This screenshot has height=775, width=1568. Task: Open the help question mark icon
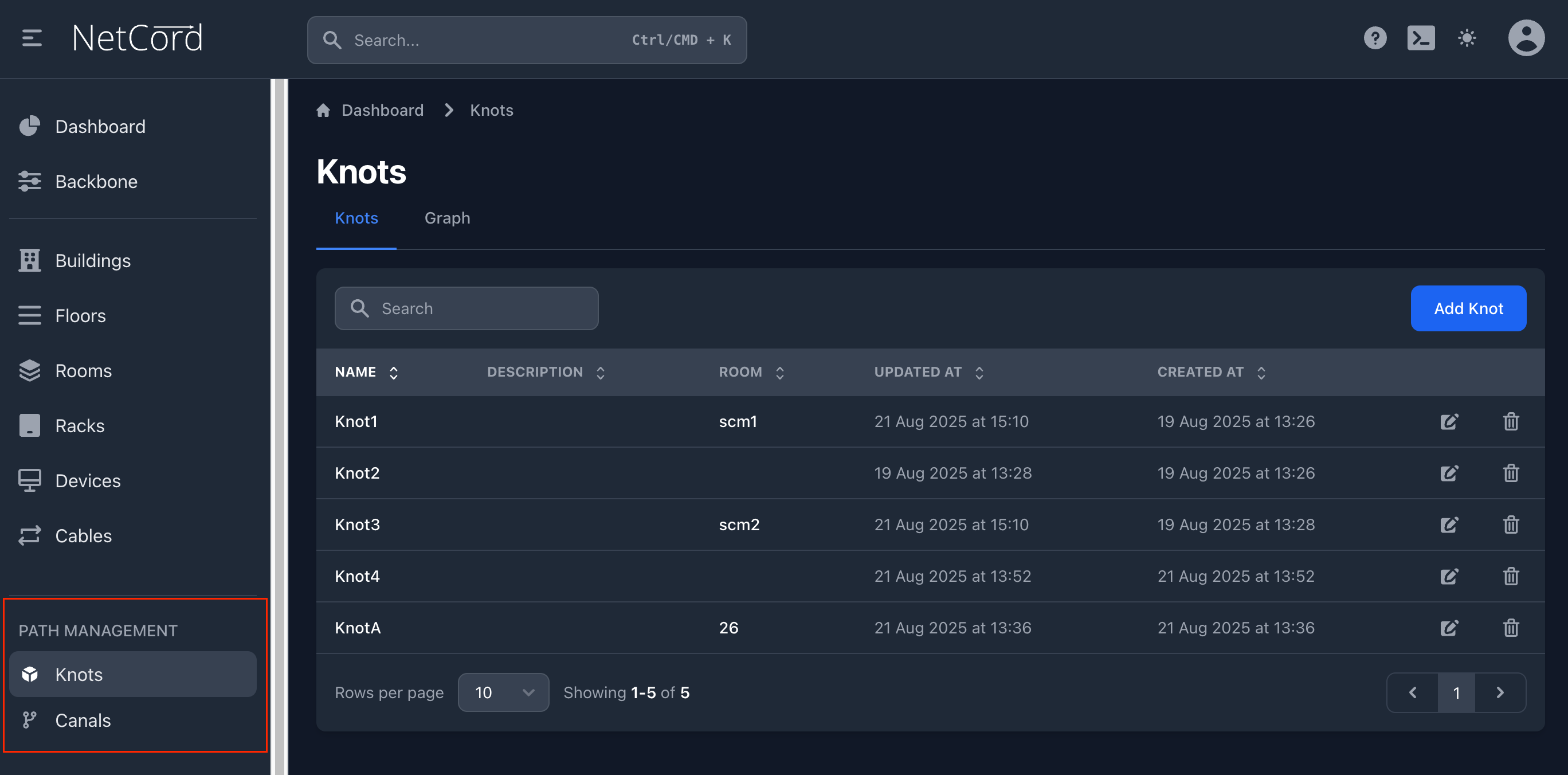pos(1374,38)
